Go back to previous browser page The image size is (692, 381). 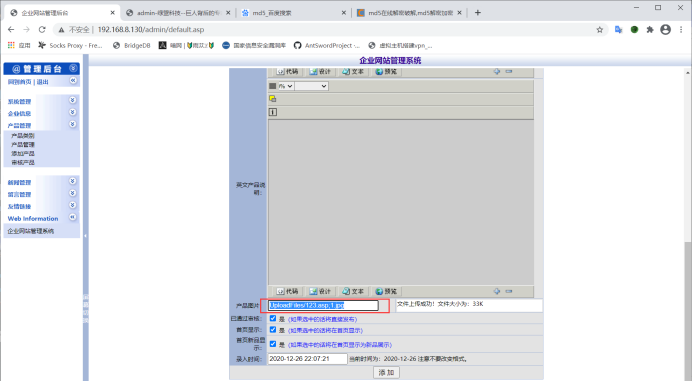(11, 30)
